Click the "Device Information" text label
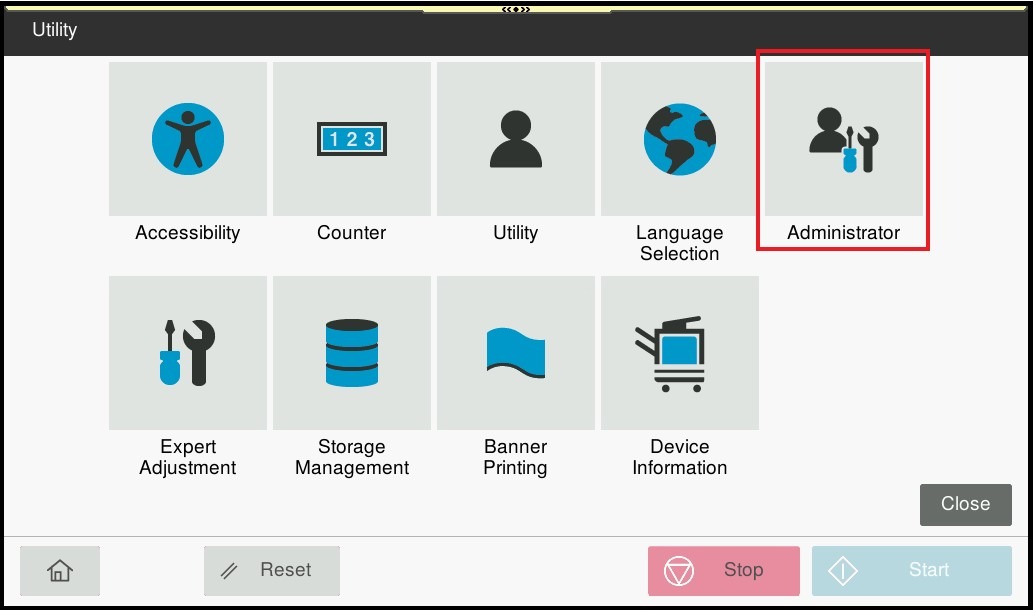1033x610 pixels. tap(680, 457)
